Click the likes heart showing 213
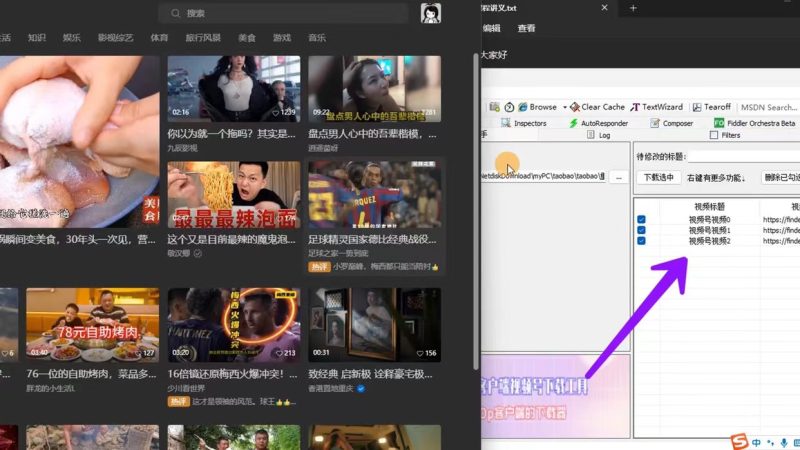Viewport: 800px width, 450px height. coord(279,353)
